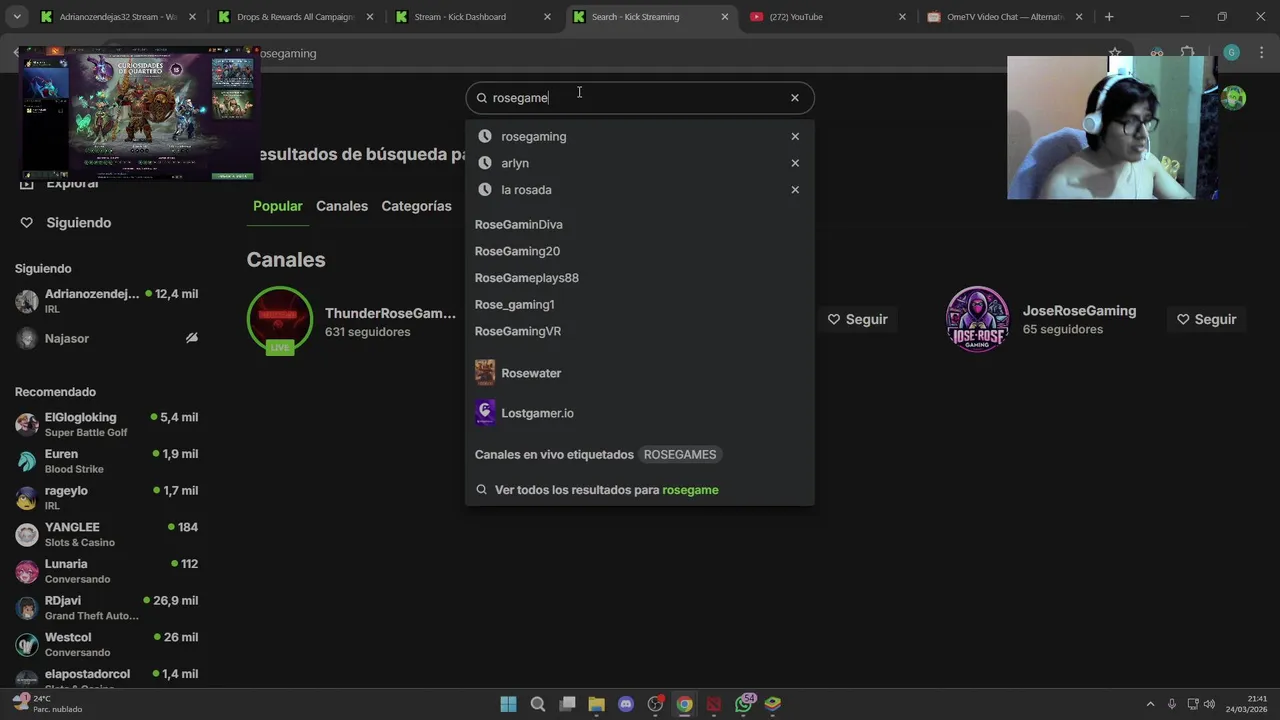Open the taskbar volume control
Screen dimensions: 1280x720
pos(1209,704)
